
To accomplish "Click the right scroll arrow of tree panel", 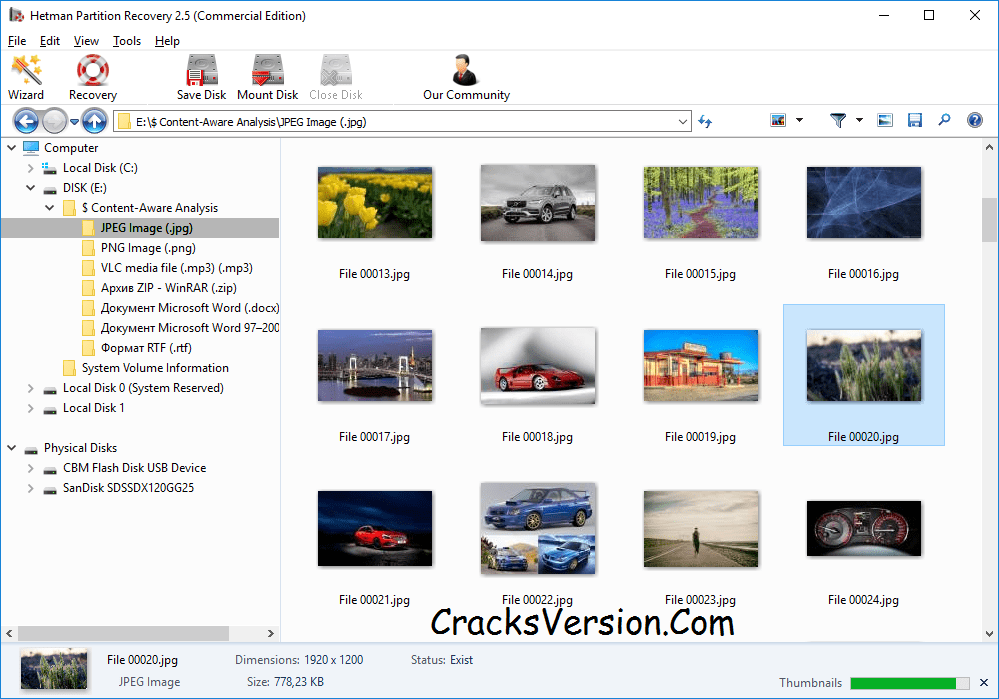I will [271, 633].
